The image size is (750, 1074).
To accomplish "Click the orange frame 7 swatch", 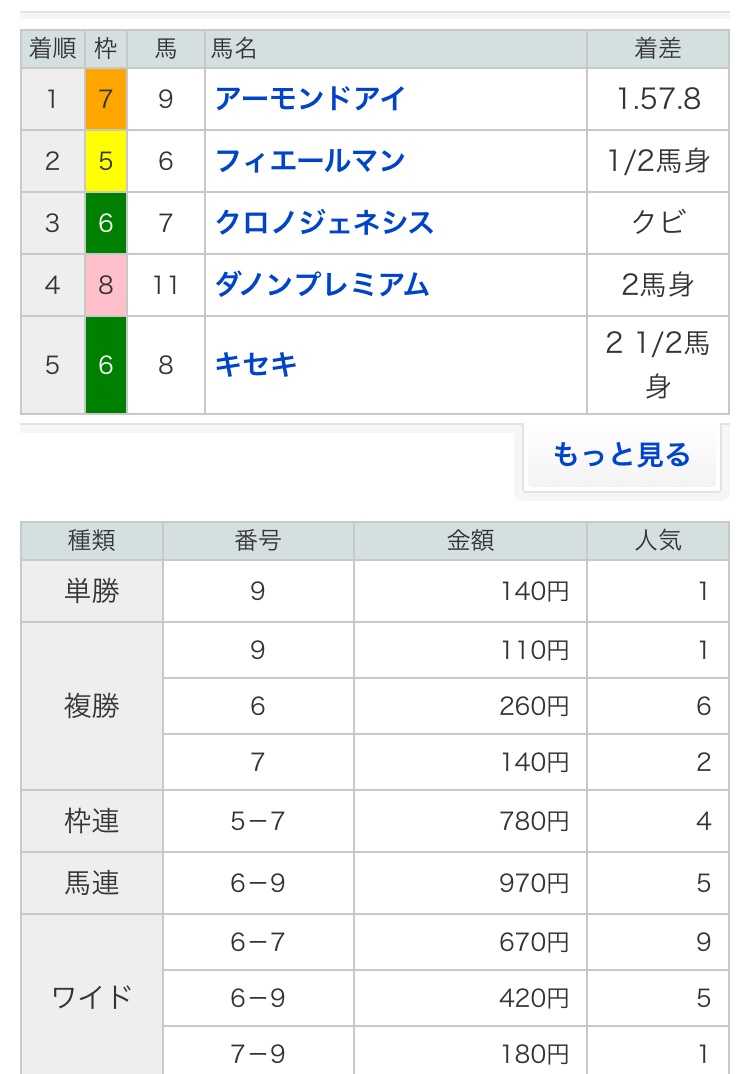I will [x=105, y=99].
